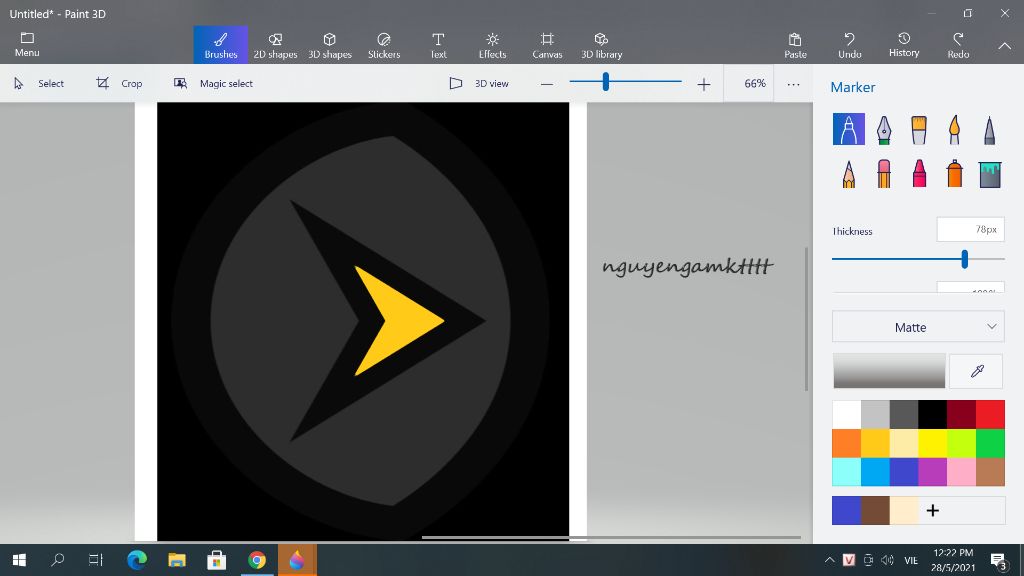Zoom out with the minus button
Viewport: 1024px width, 576px height.
547,84
